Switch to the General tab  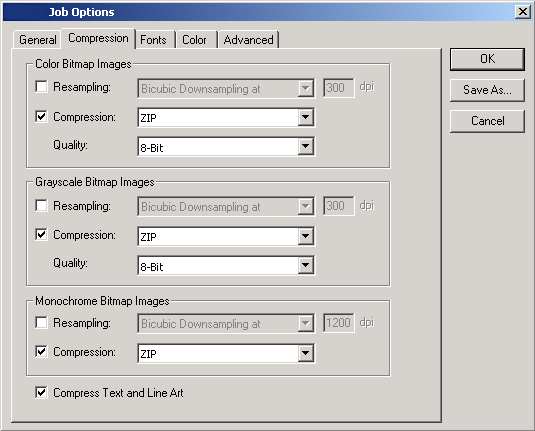point(37,40)
